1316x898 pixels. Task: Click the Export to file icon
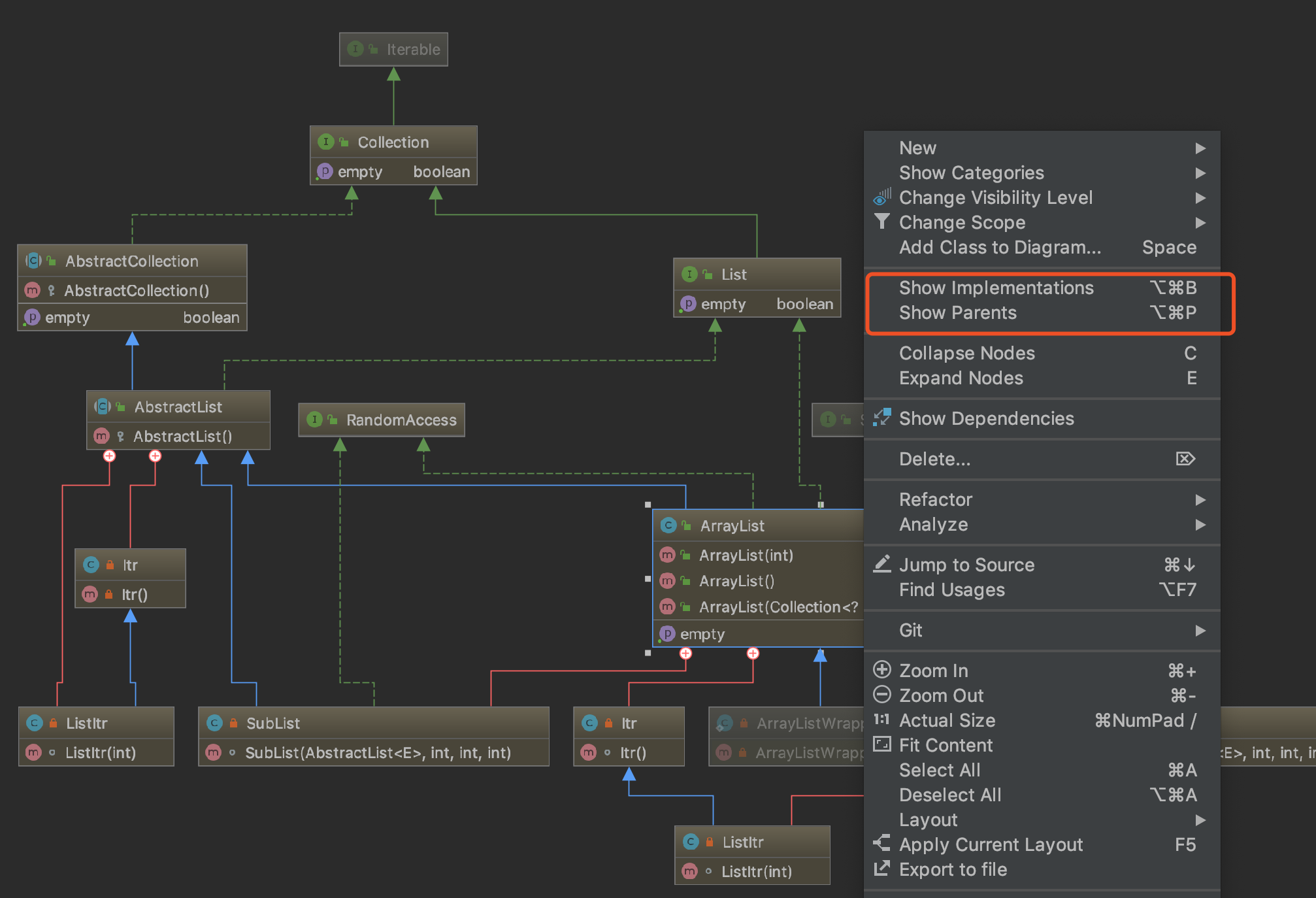883,869
